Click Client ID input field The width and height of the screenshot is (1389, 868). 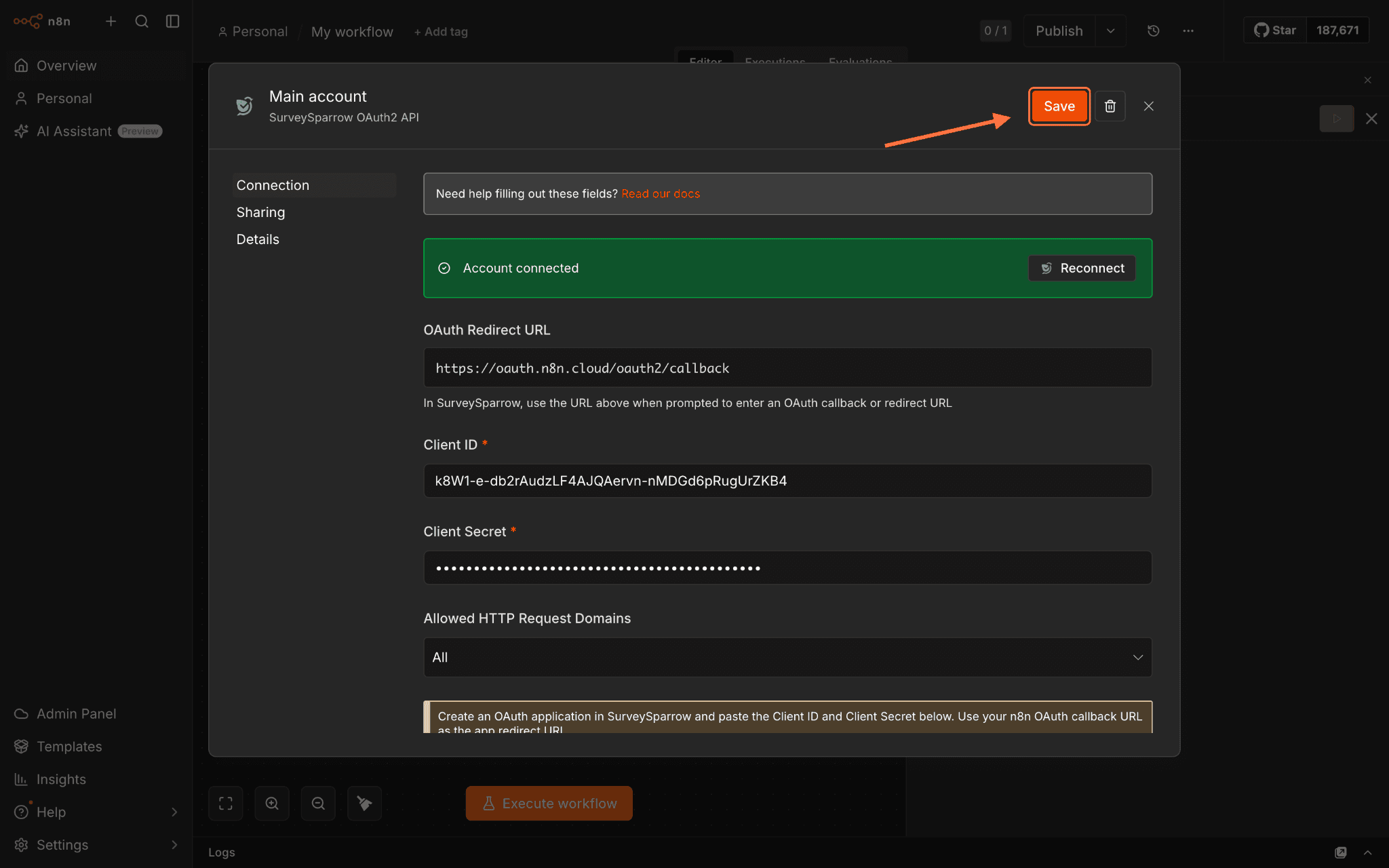[787, 481]
